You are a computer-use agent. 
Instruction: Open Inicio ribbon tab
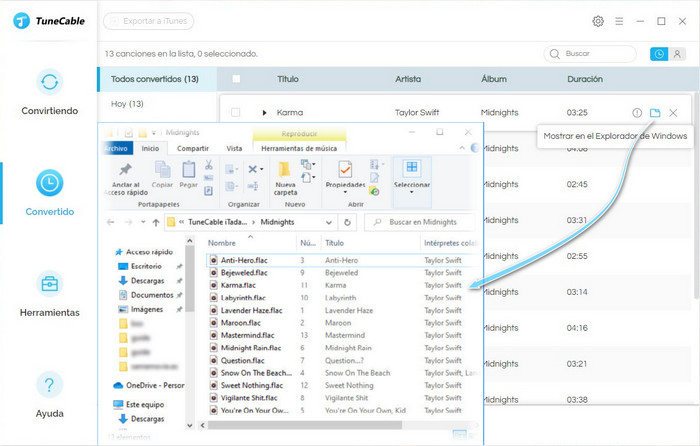(x=150, y=148)
